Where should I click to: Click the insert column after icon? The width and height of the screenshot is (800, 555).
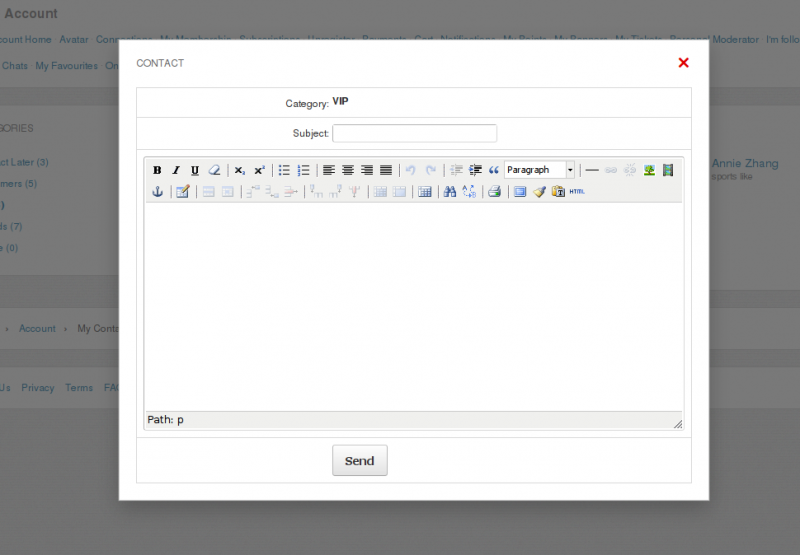[x=335, y=192]
